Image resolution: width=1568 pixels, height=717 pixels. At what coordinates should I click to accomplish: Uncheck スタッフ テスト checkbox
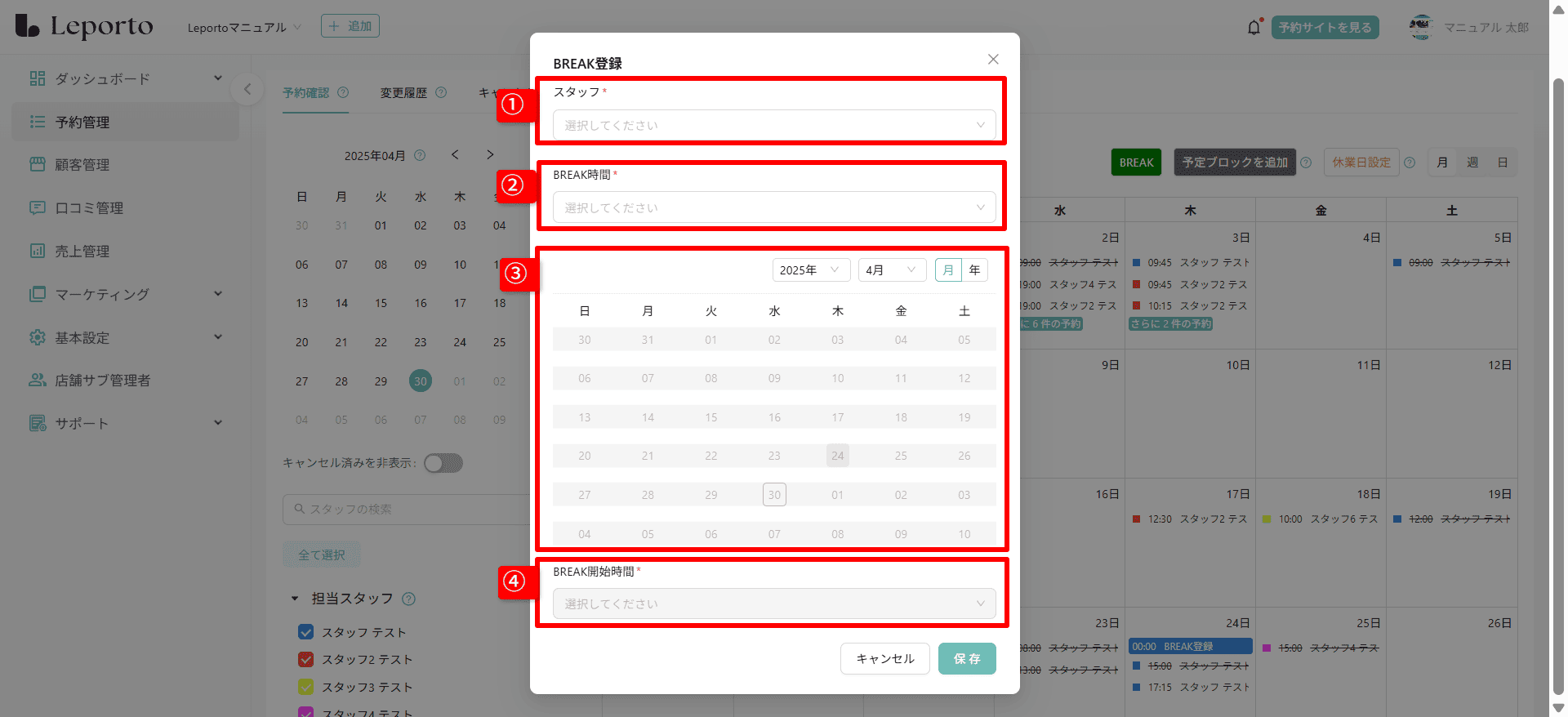point(306,632)
